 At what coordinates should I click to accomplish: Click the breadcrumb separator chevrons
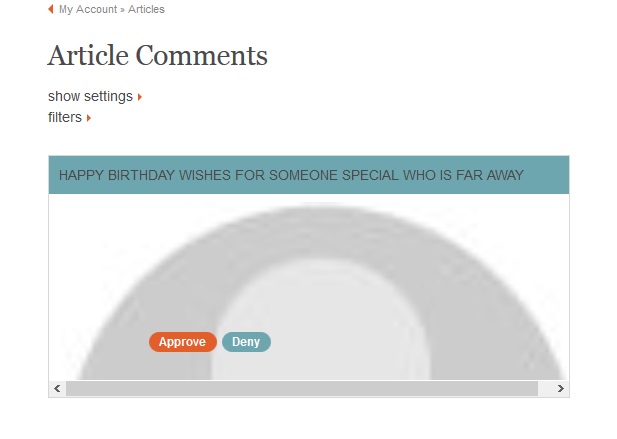[122, 10]
